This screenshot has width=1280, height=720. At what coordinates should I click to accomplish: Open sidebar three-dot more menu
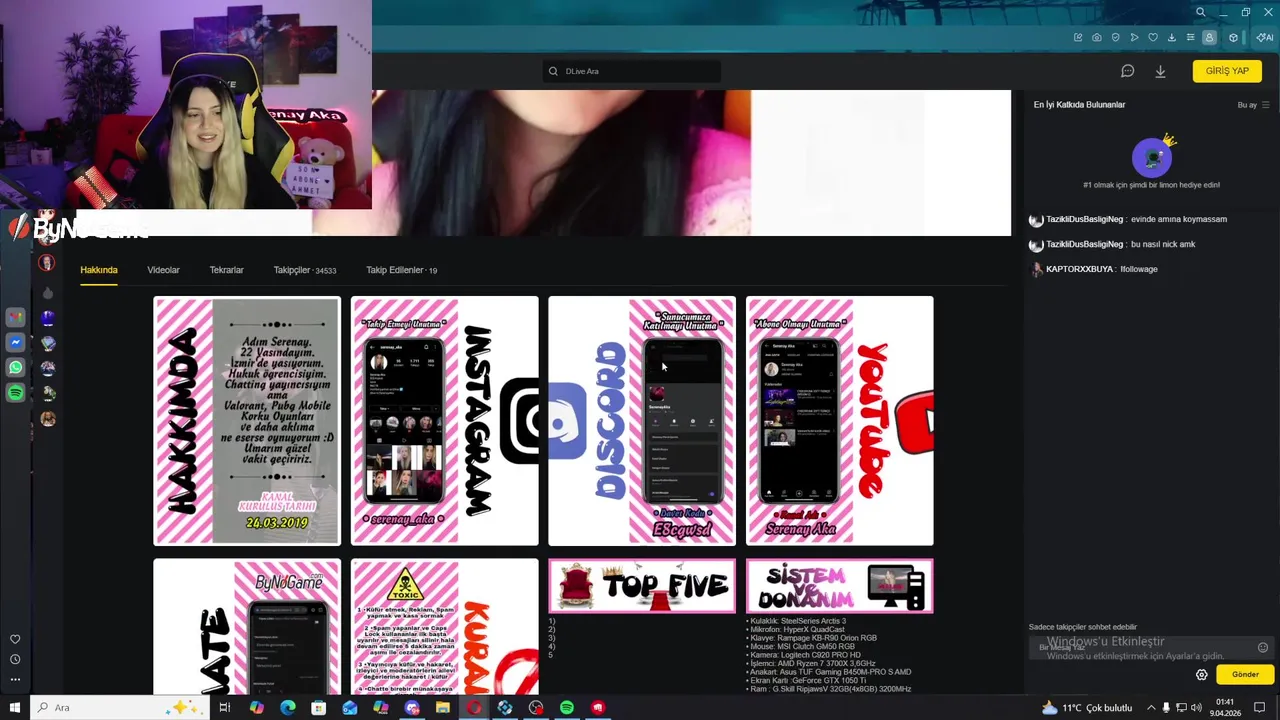15,679
